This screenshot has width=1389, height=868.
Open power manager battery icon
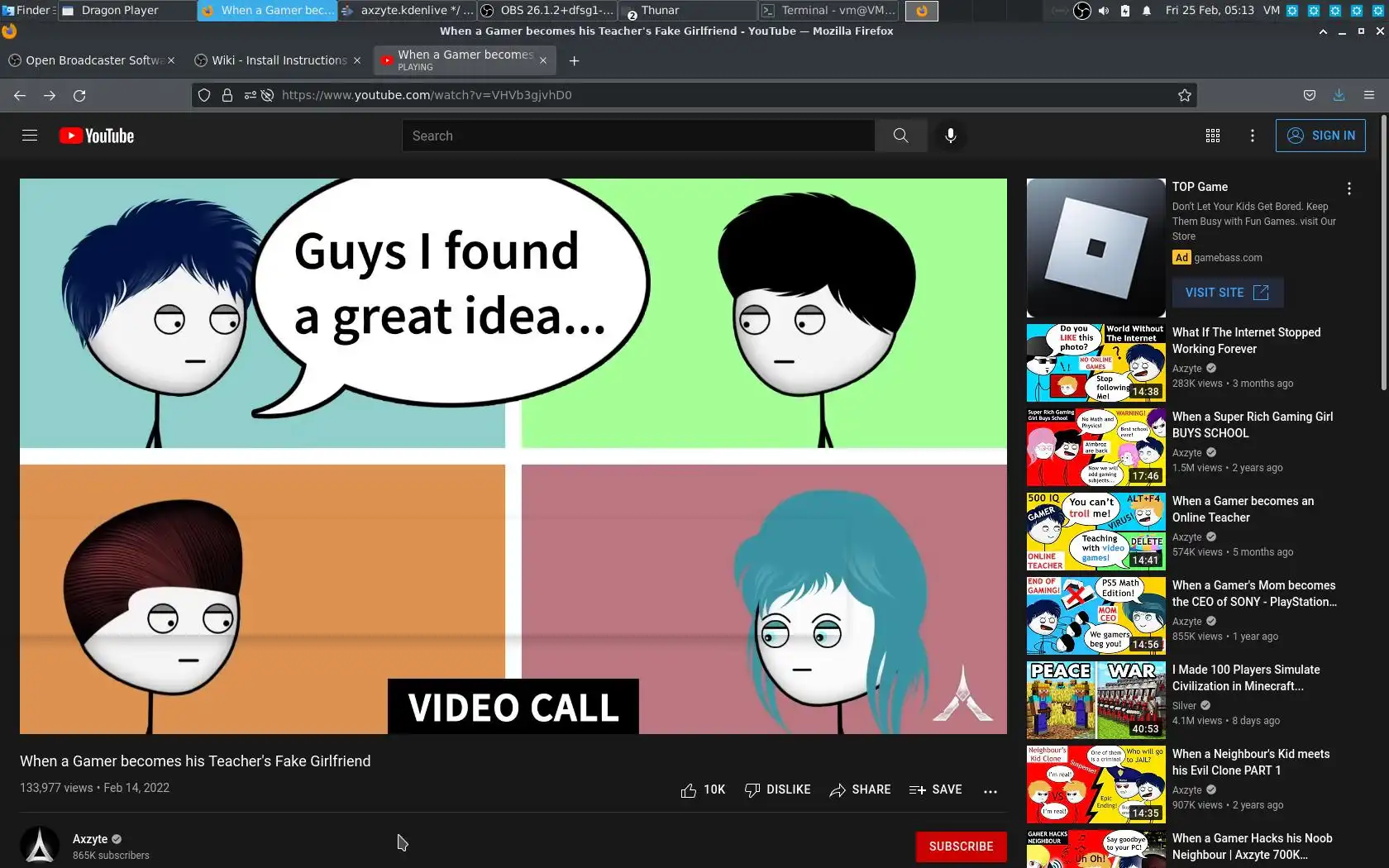[1125, 11]
